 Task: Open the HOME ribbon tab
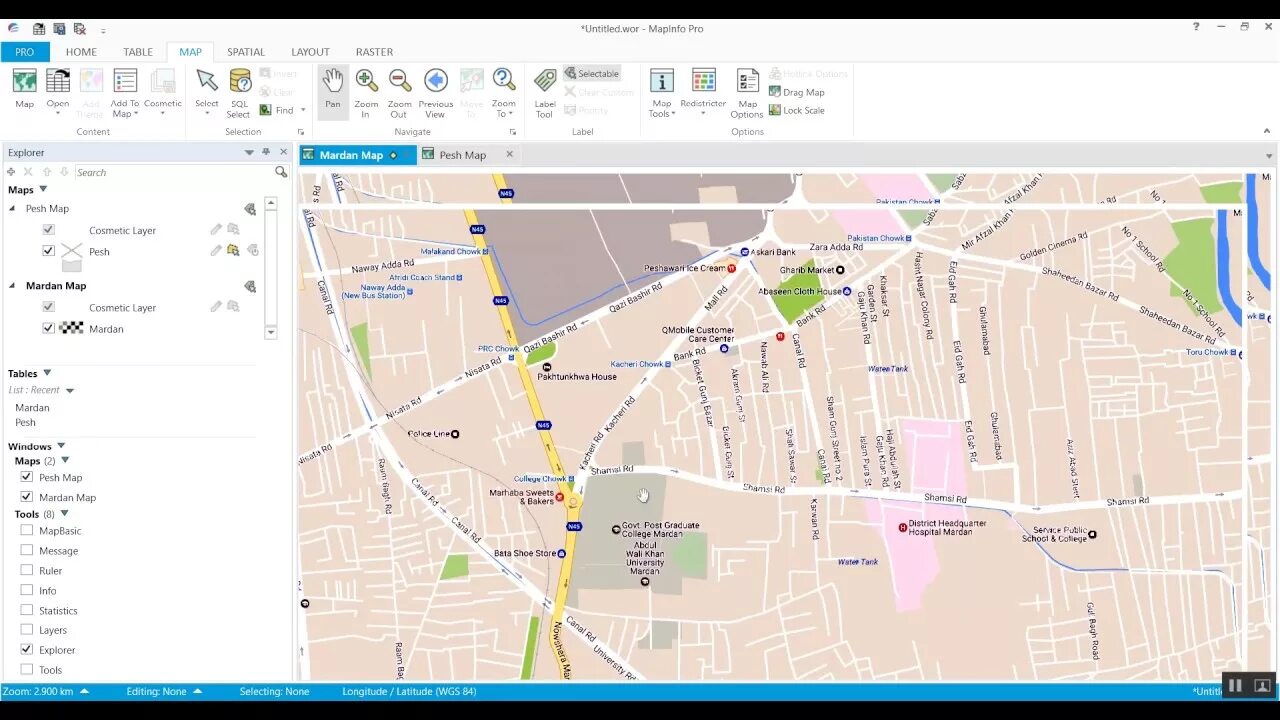pyautogui.click(x=81, y=52)
